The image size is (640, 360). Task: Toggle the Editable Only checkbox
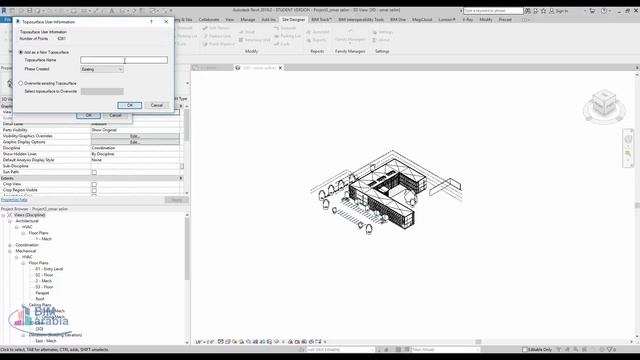525,350
